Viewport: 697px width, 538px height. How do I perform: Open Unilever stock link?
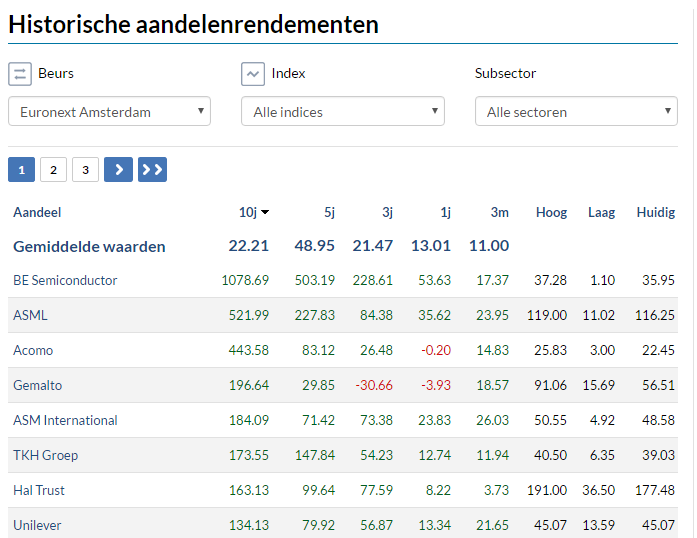(37, 525)
